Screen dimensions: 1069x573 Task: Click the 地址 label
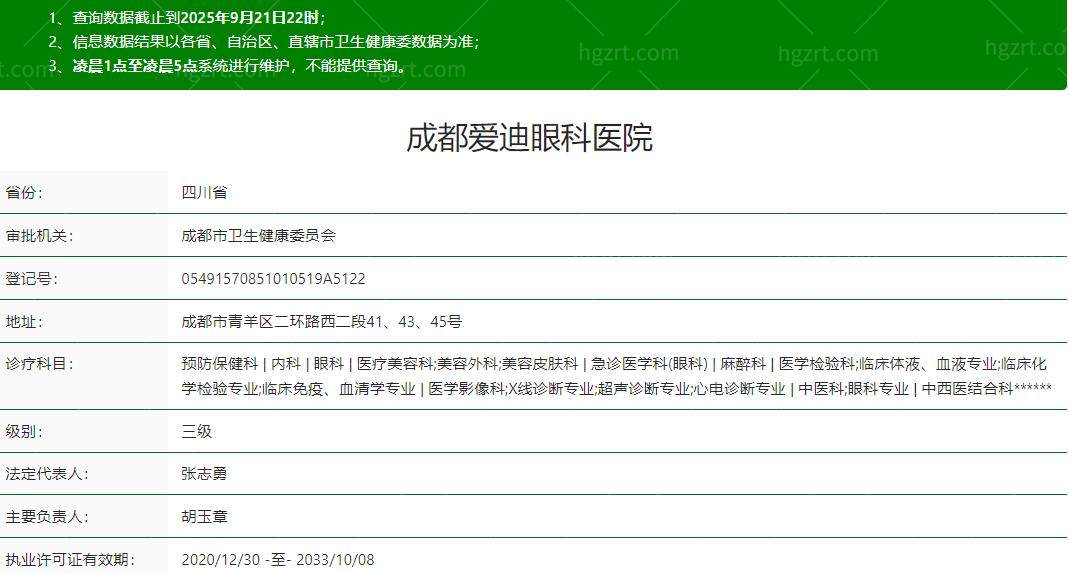[x=24, y=321]
